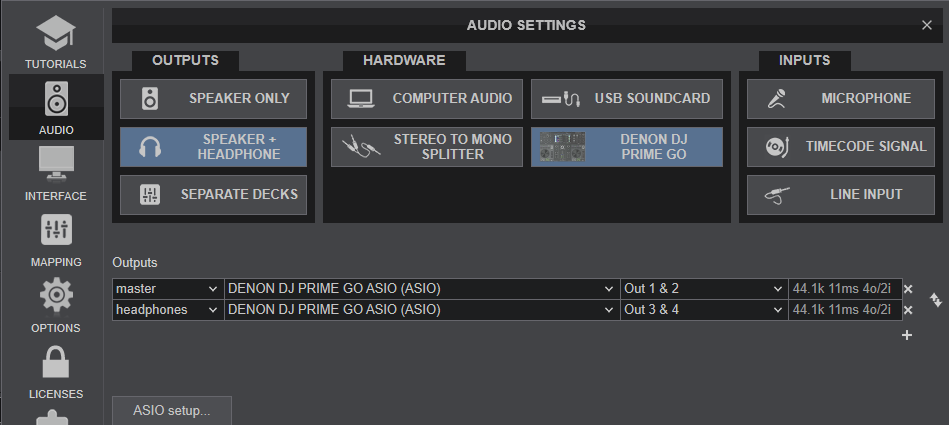Open the Out 3 & 4 channel dropdown
Viewport: 949px width, 425px height.
click(704, 310)
